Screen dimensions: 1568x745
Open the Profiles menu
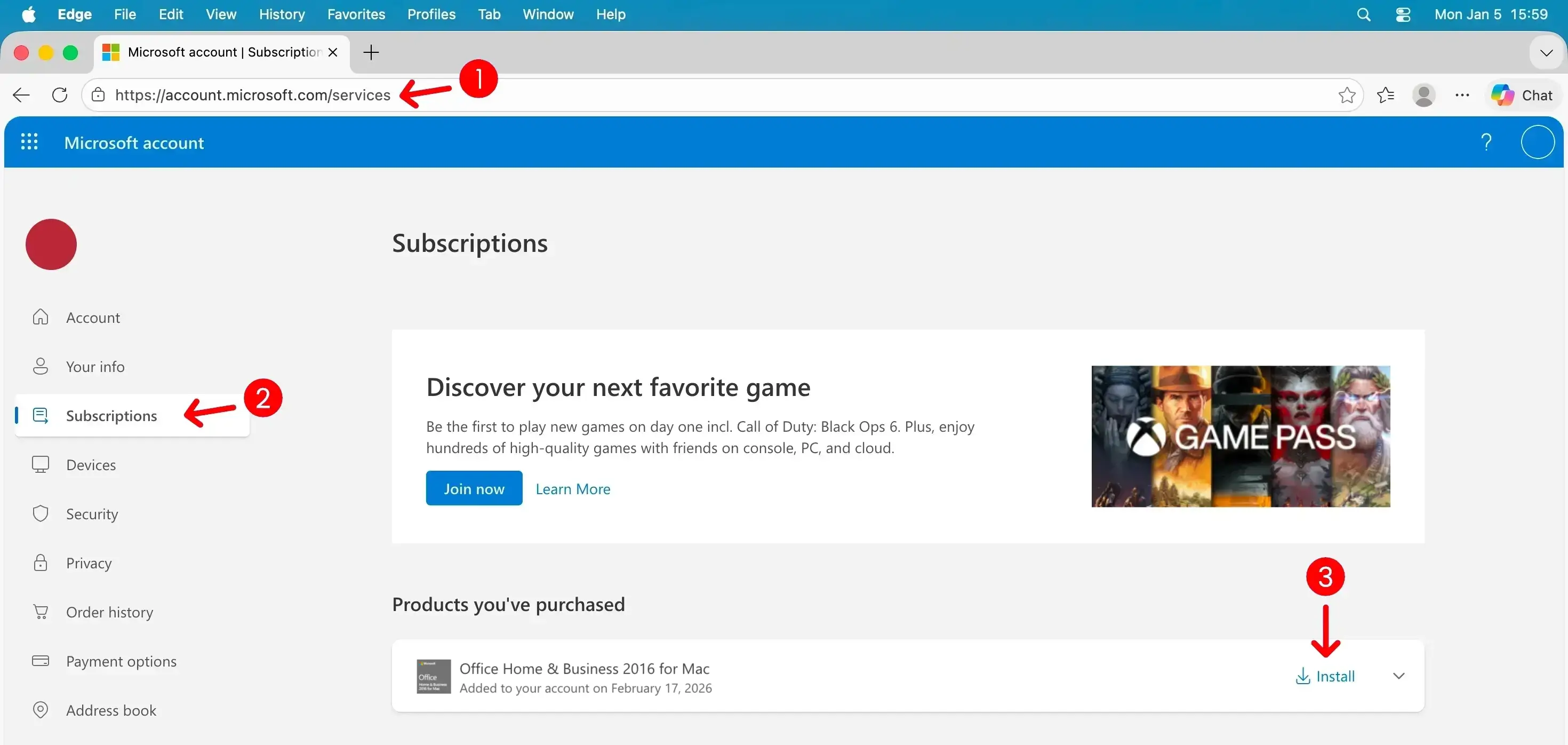[x=431, y=14]
